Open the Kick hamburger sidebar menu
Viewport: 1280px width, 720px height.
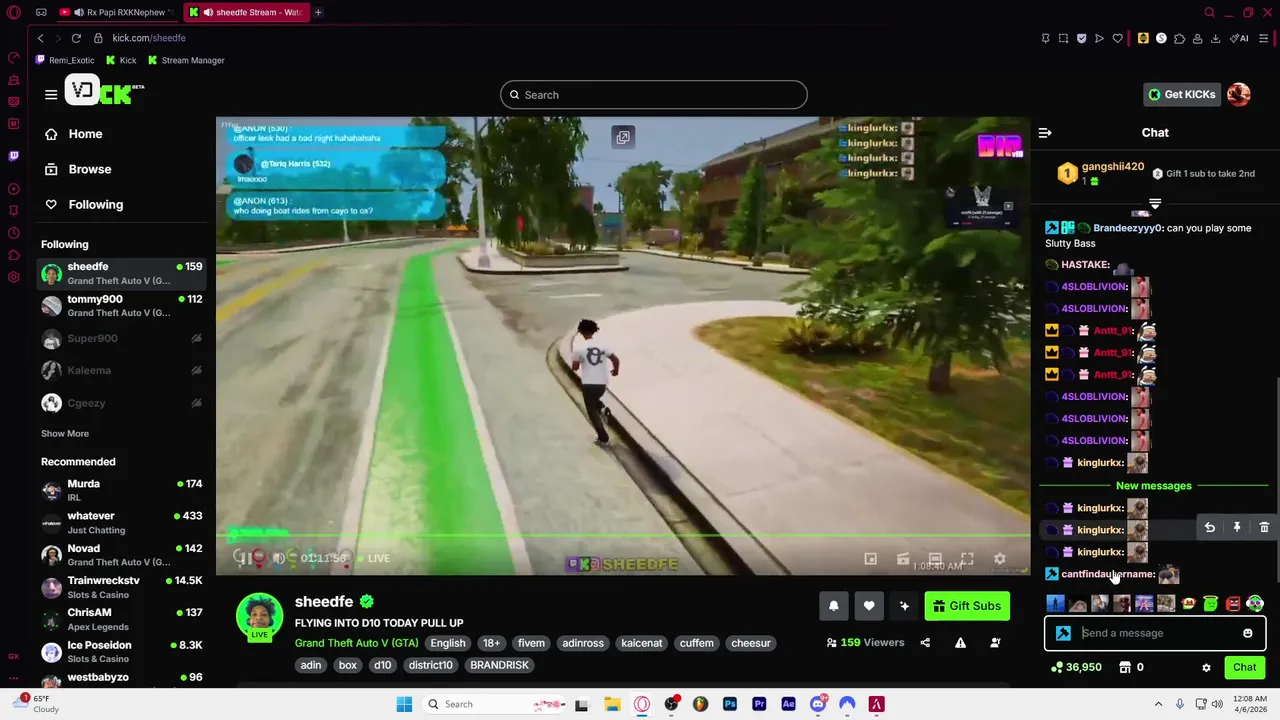(51, 94)
